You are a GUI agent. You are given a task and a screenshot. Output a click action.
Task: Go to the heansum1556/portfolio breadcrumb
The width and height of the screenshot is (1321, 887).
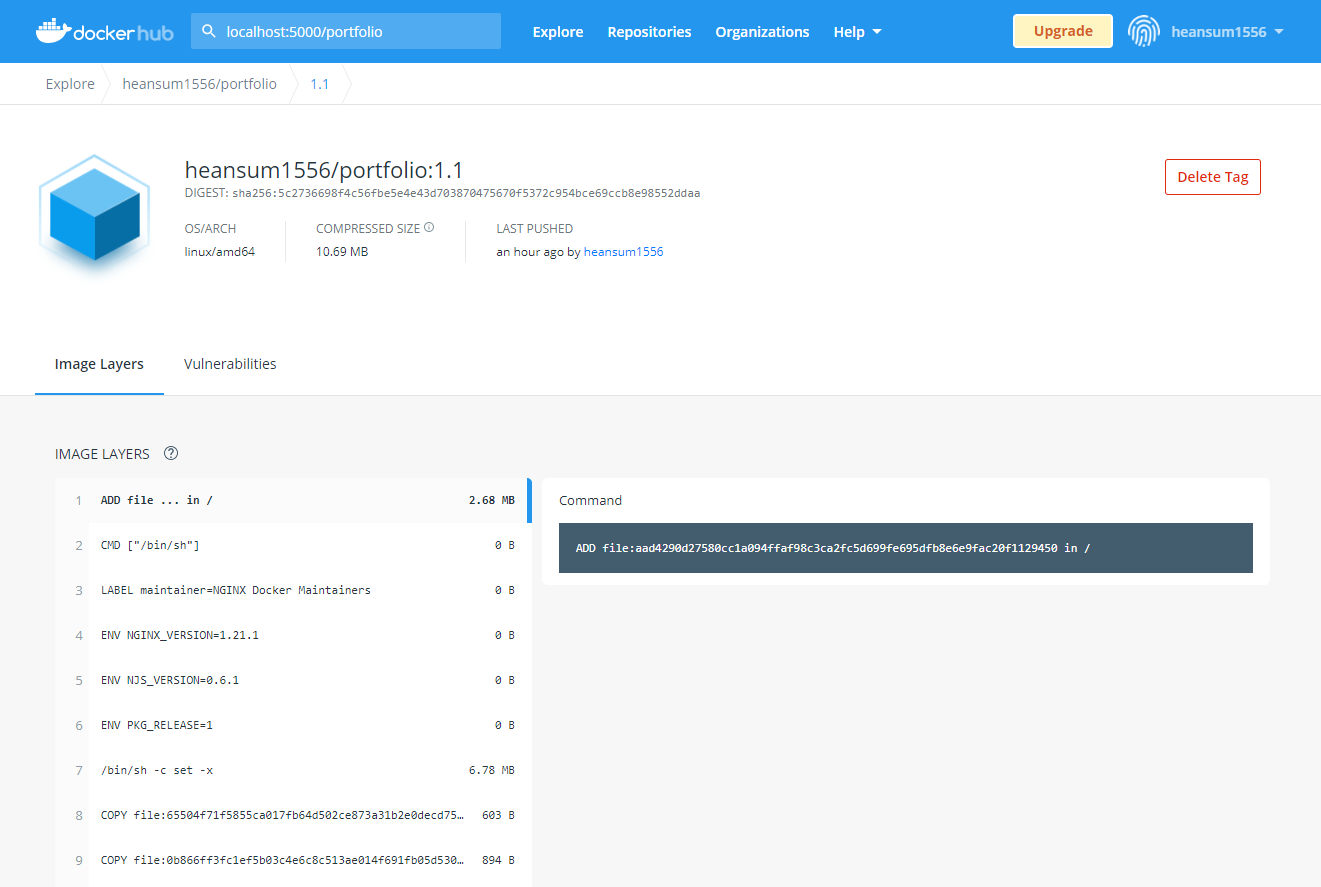click(199, 84)
